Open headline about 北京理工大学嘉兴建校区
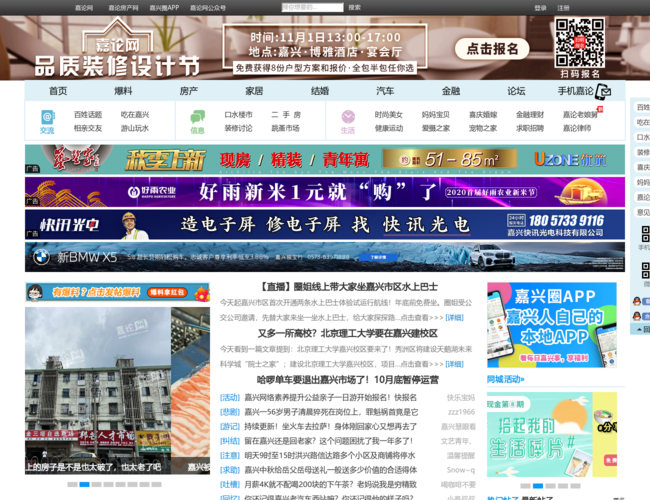The width and height of the screenshot is (650, 500). point(348,334)
